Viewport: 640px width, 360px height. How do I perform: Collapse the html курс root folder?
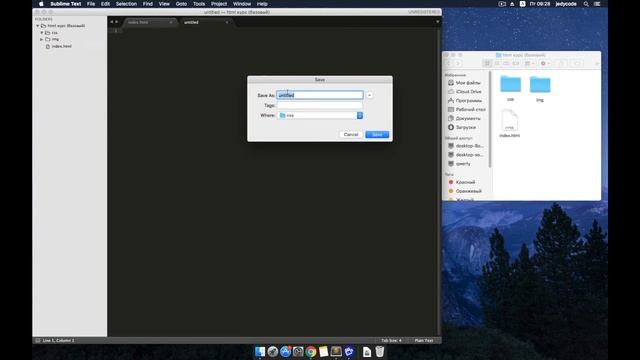click(x=38, y=26)
